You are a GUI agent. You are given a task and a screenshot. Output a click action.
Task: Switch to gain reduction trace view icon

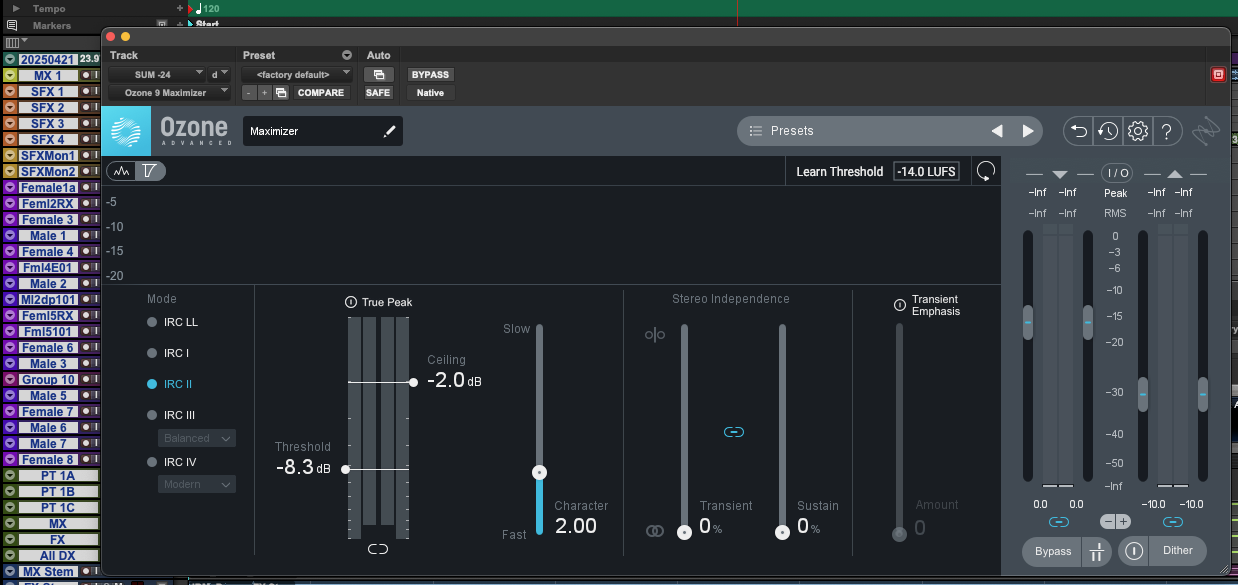[150, 171]
